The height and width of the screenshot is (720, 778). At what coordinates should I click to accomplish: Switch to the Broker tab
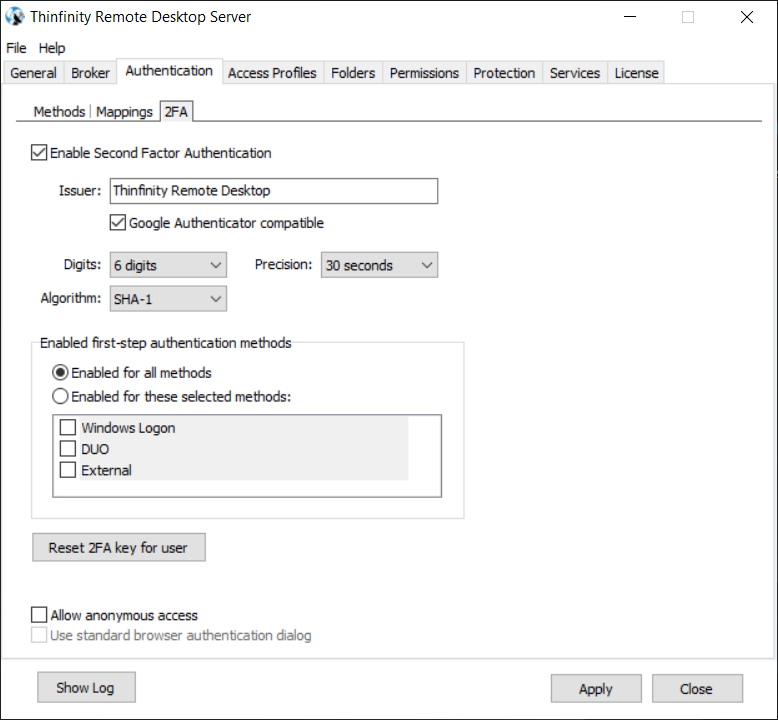(x=90, y=73)
